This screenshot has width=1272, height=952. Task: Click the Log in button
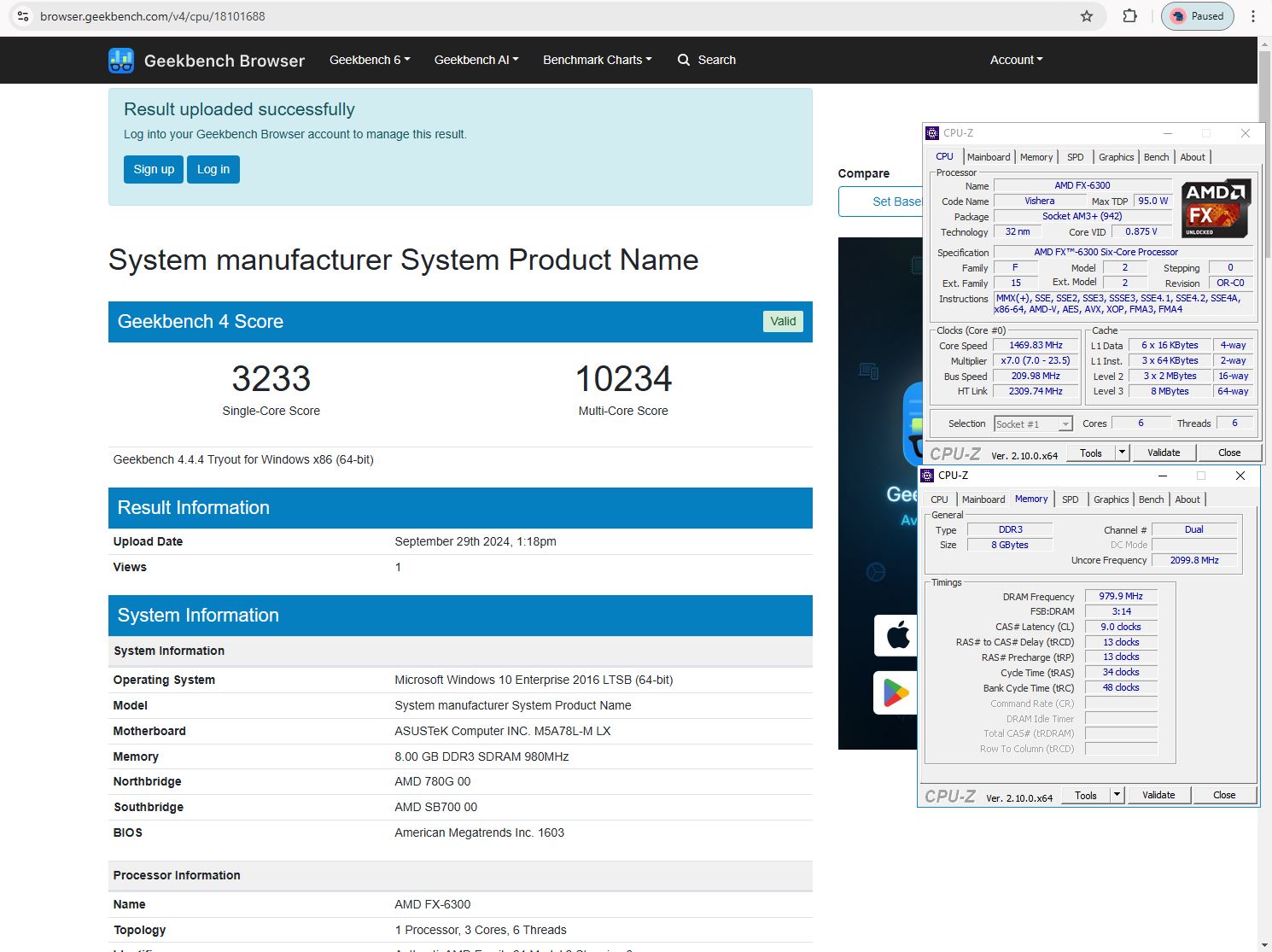[x=213, y=169]
